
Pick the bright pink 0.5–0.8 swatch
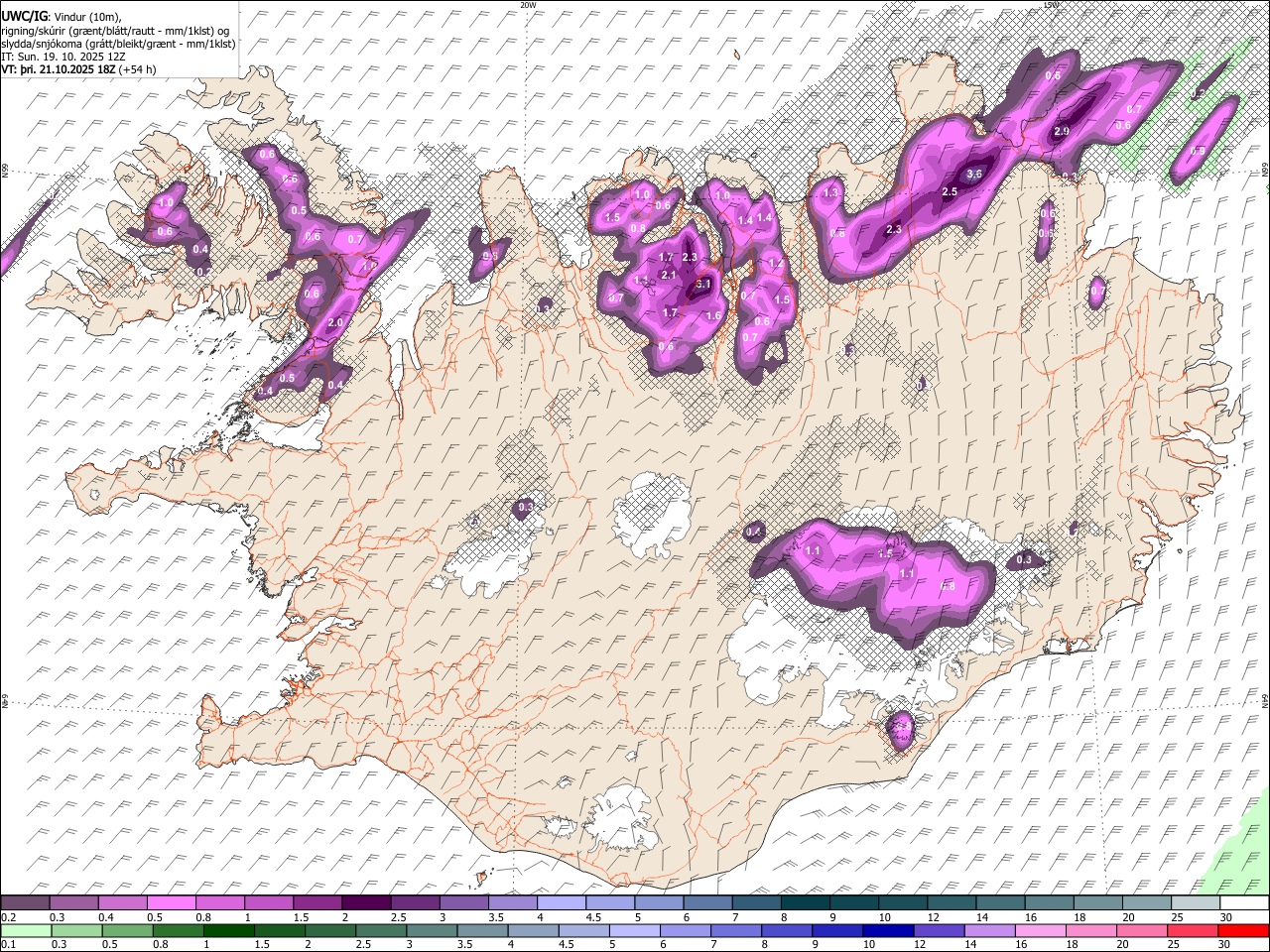point(171,902)
